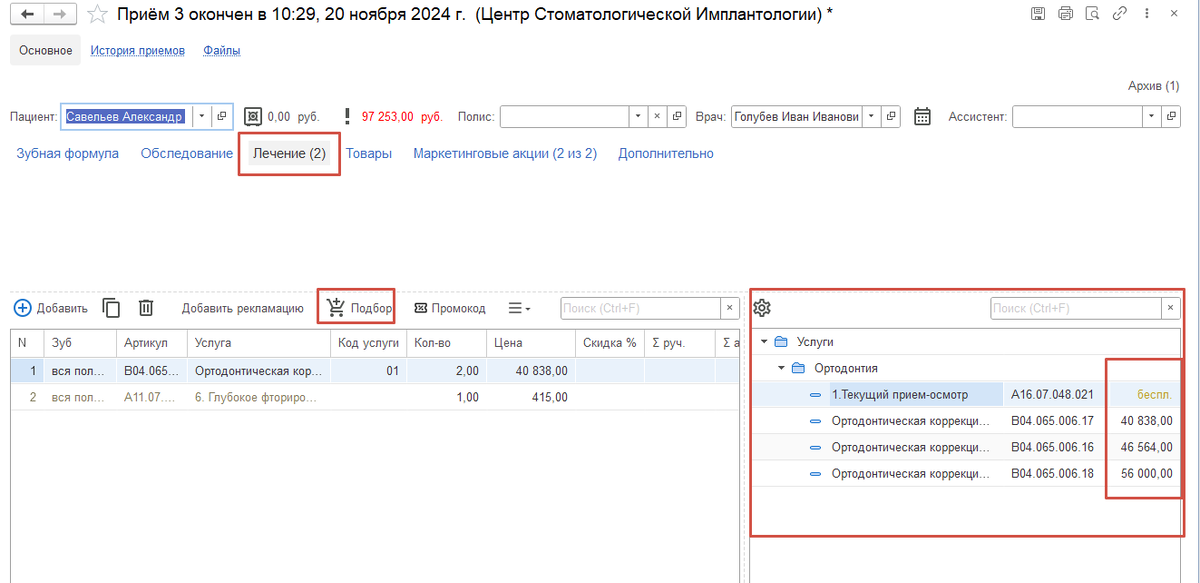The width and height of the screenshot is (1200, 583).
Task: Open the patient card via the Пациент open icon
Action: [222, 116]
